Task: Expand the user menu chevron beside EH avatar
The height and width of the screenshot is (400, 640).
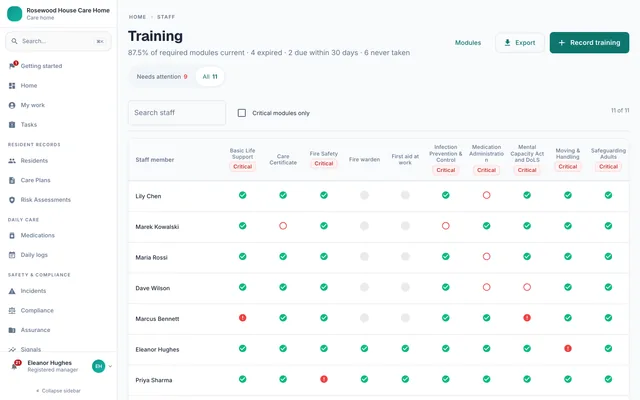Action: click(110, 366)
